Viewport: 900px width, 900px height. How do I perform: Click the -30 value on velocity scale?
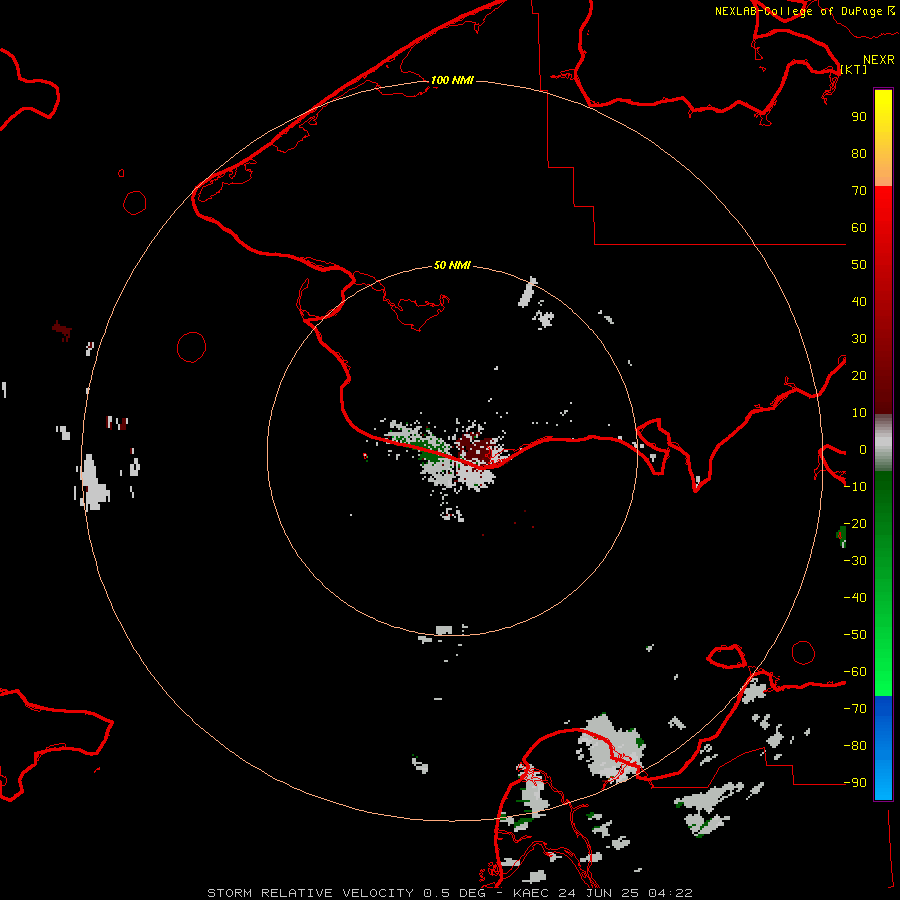(855, 561)
